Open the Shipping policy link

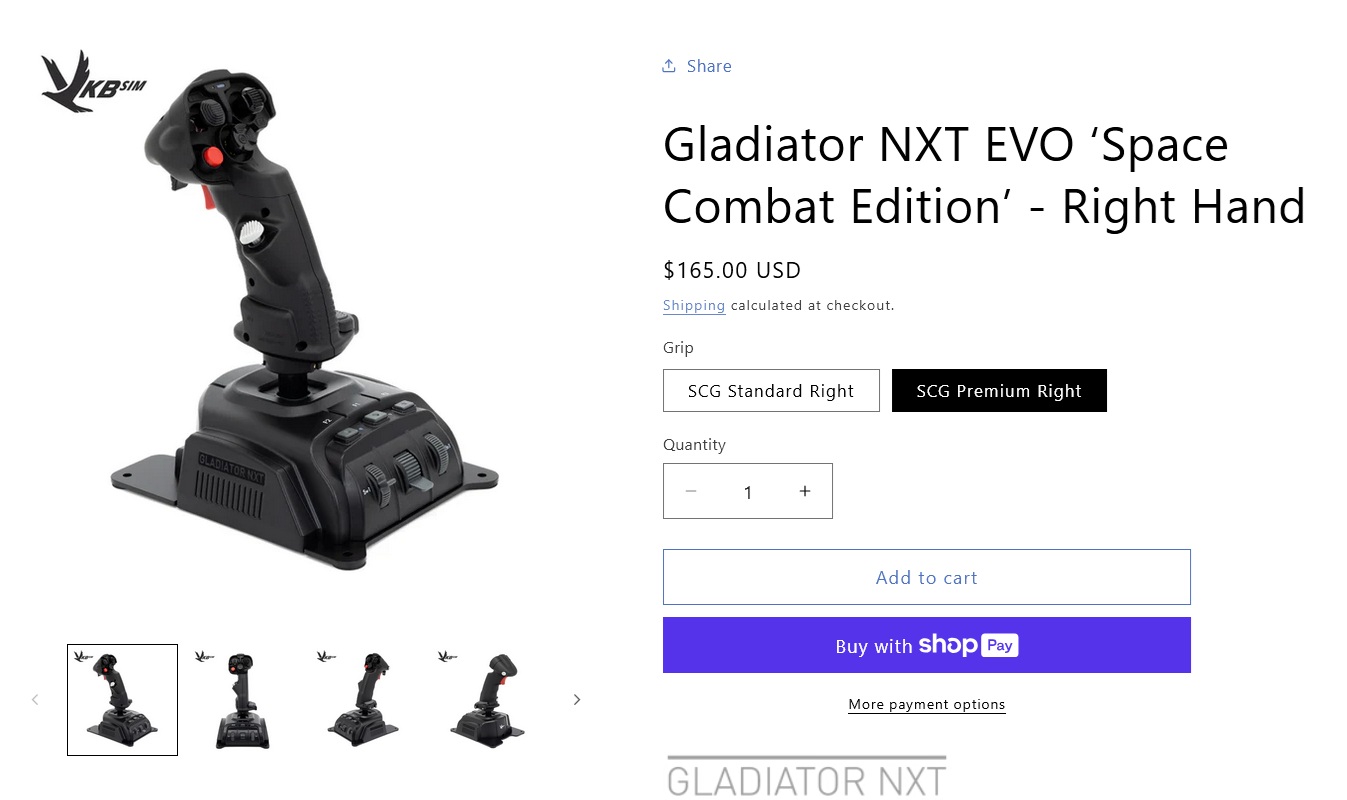pyautogui.click(x=694, y=305)
